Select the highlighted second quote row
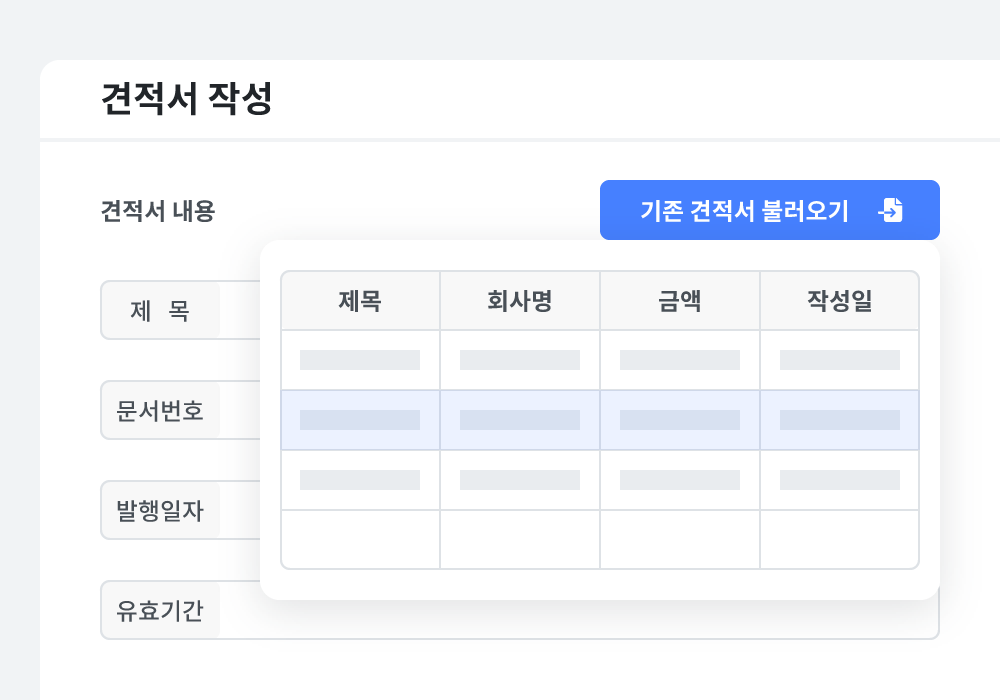Screen dimensions: 1000x700 pos(600,420)
